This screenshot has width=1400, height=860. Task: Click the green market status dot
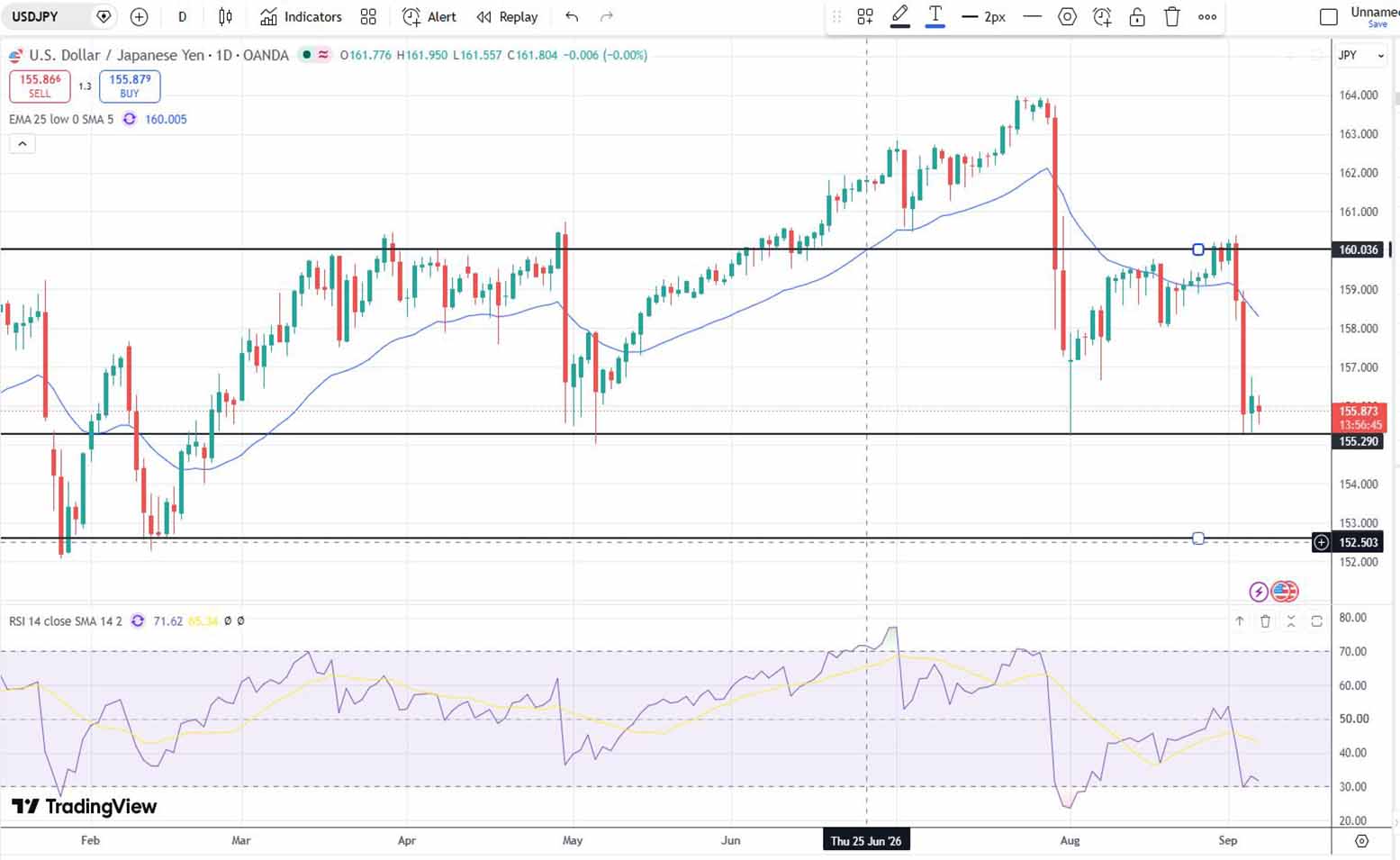coord(307,55)
